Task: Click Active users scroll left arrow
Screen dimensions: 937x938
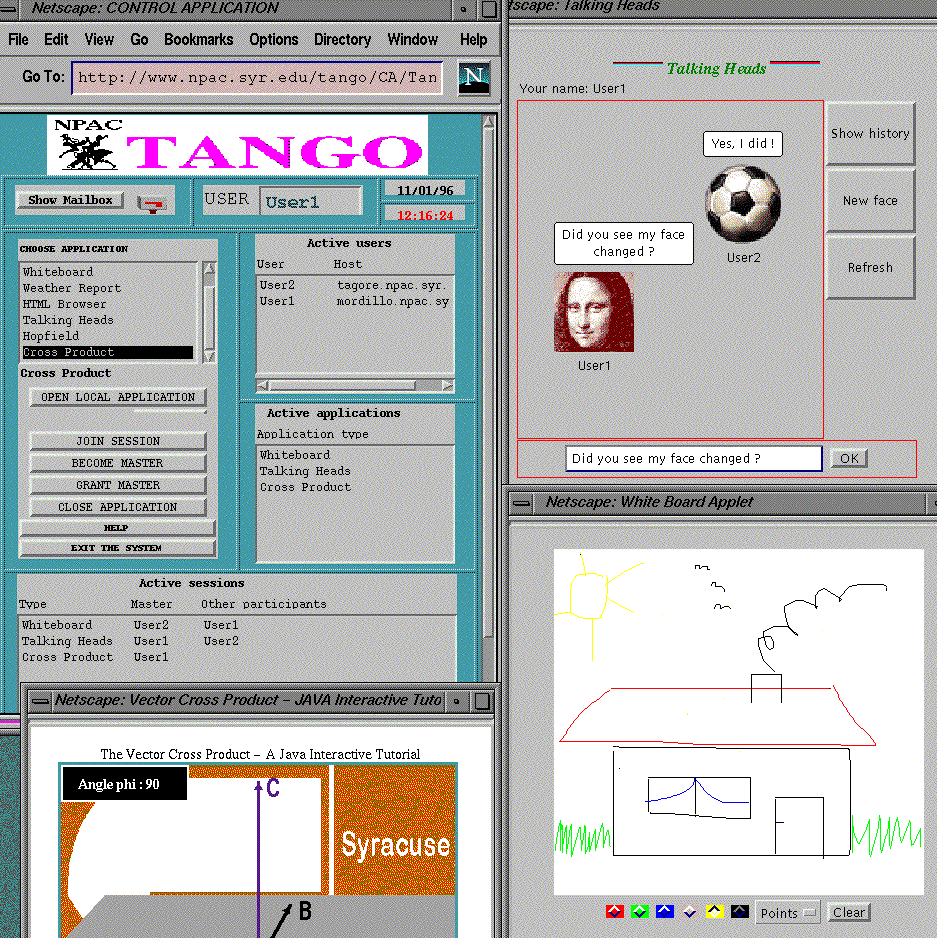Action: (263, 386)
